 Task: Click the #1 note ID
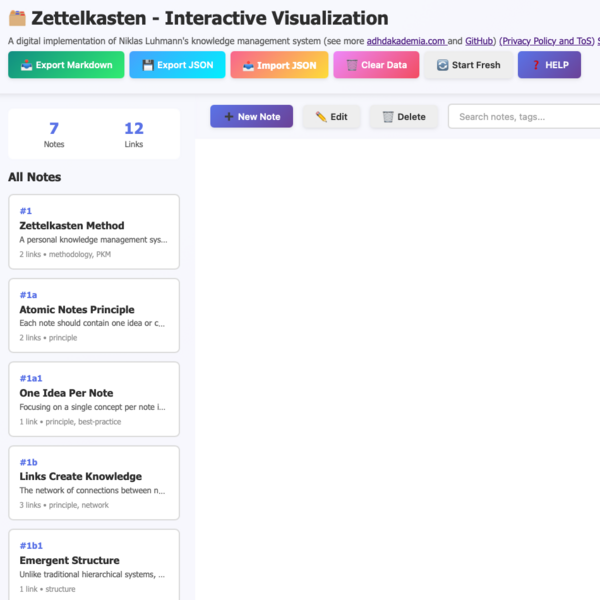[26, 211]
